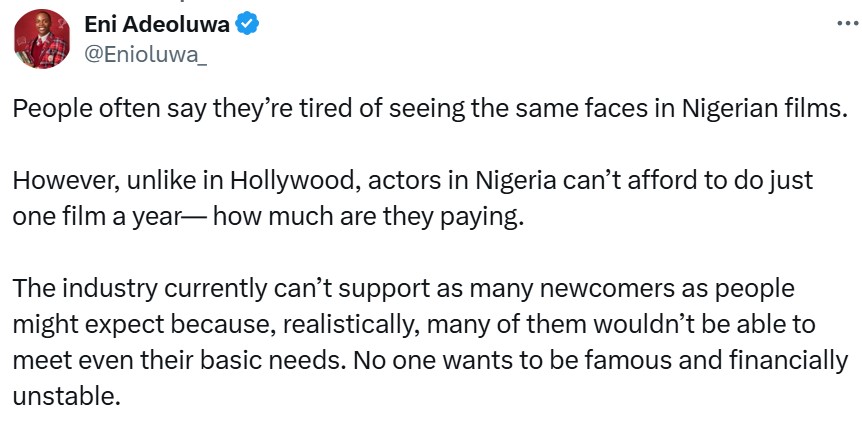Click the line starting "However, unlike in Hollywood"
Viewport: 862px width, 432px height.
pos(412,181)
